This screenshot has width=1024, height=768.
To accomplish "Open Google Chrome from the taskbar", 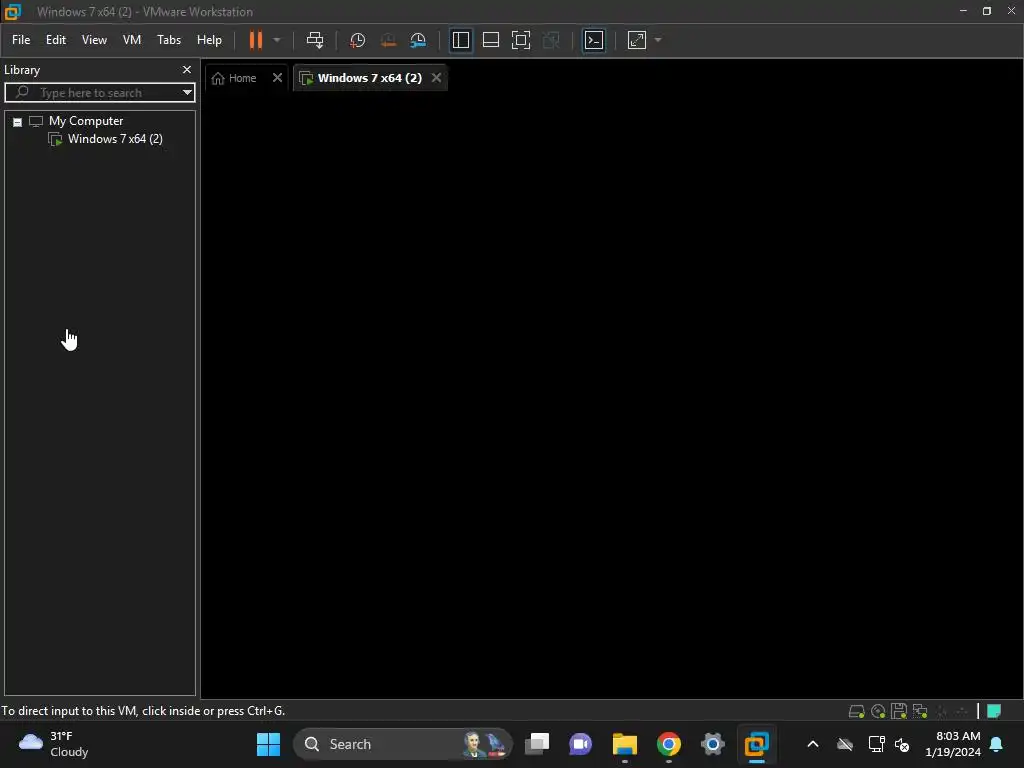I will coord(668,744).
